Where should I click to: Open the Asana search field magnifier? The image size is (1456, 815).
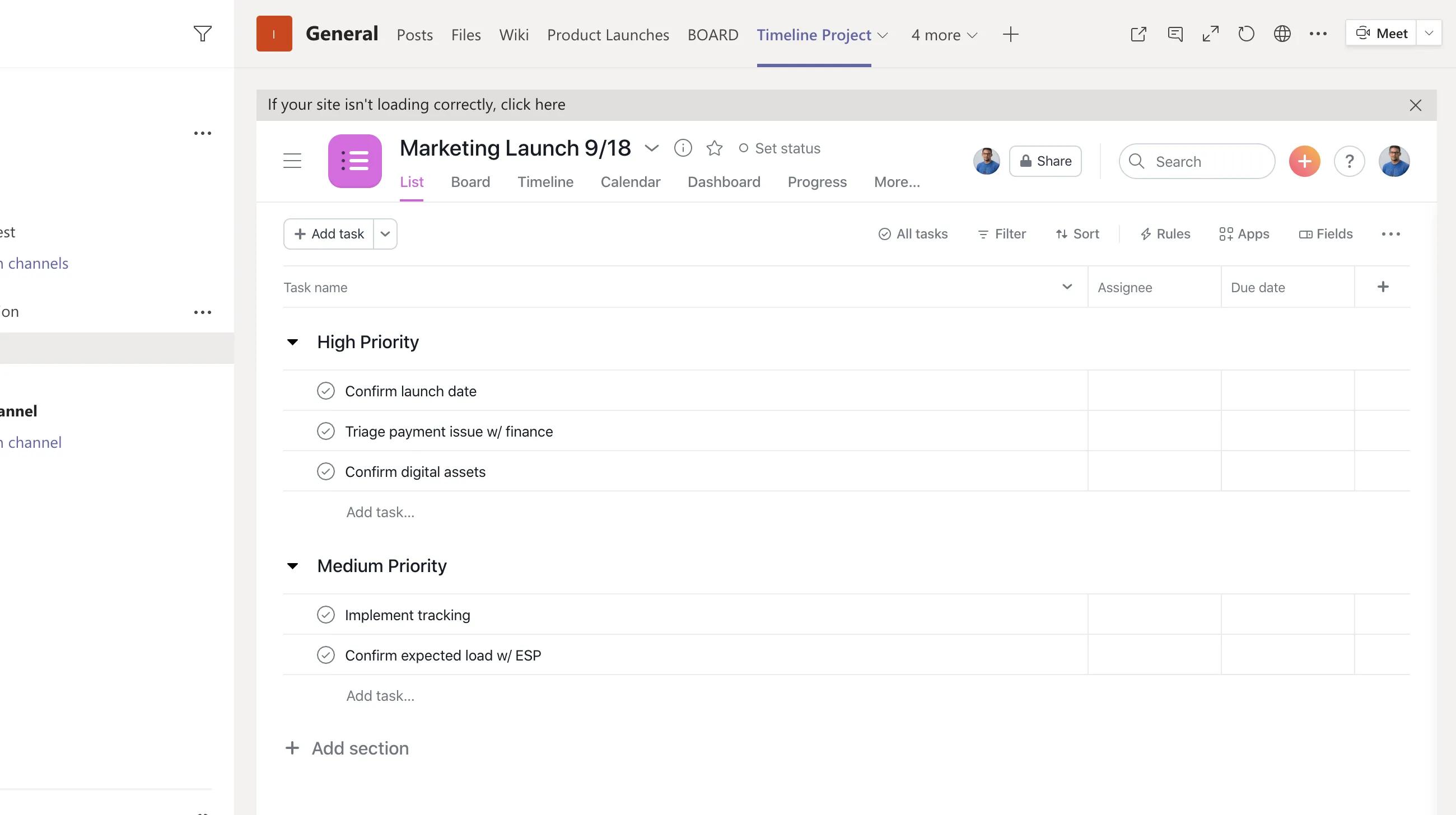1138,161
